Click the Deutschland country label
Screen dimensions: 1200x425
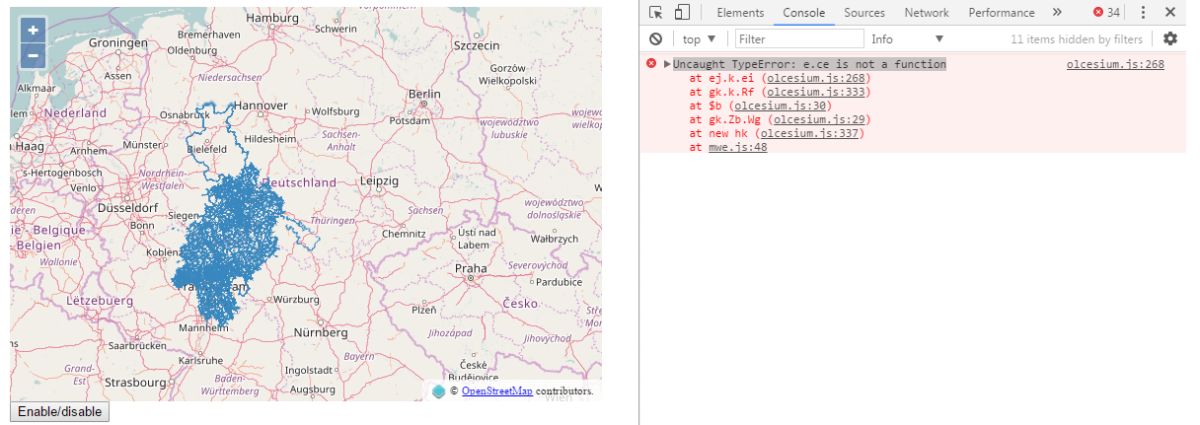pos(299,183)
